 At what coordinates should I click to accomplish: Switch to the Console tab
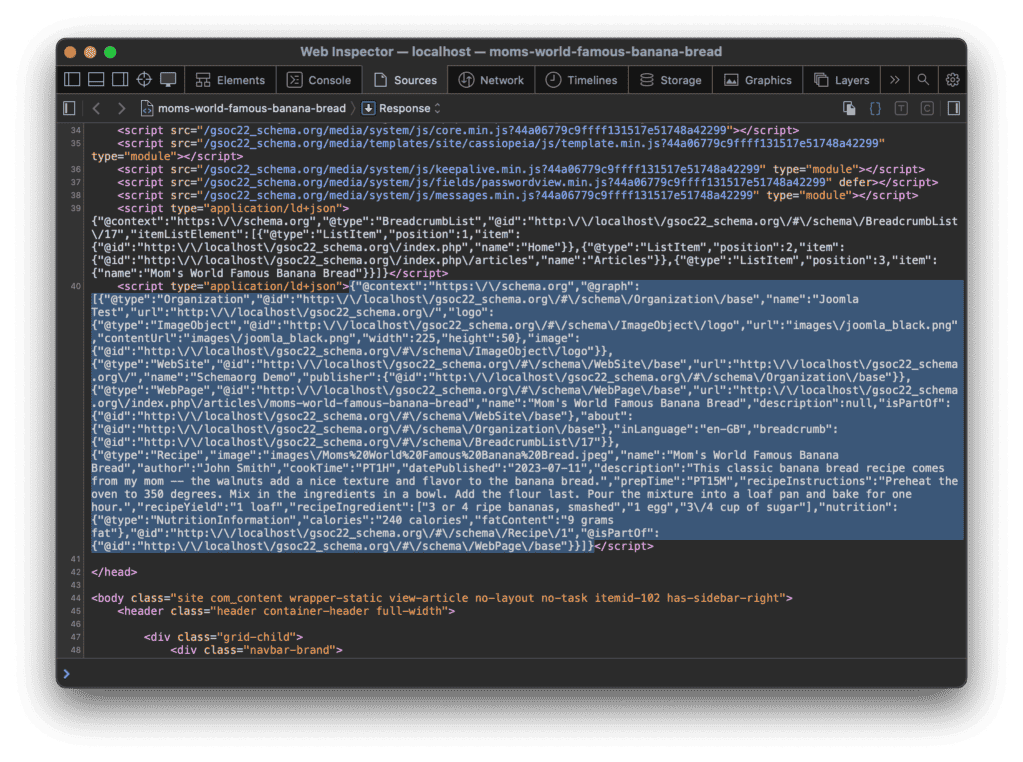pyautogui.click(x=319, y=80)
